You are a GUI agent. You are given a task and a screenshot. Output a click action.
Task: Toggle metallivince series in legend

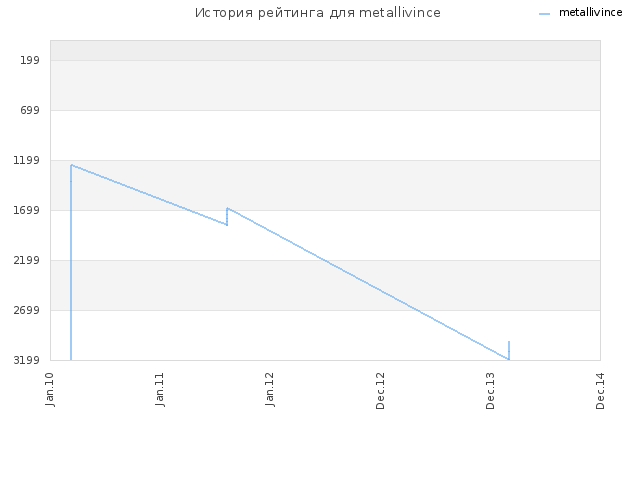590,13
